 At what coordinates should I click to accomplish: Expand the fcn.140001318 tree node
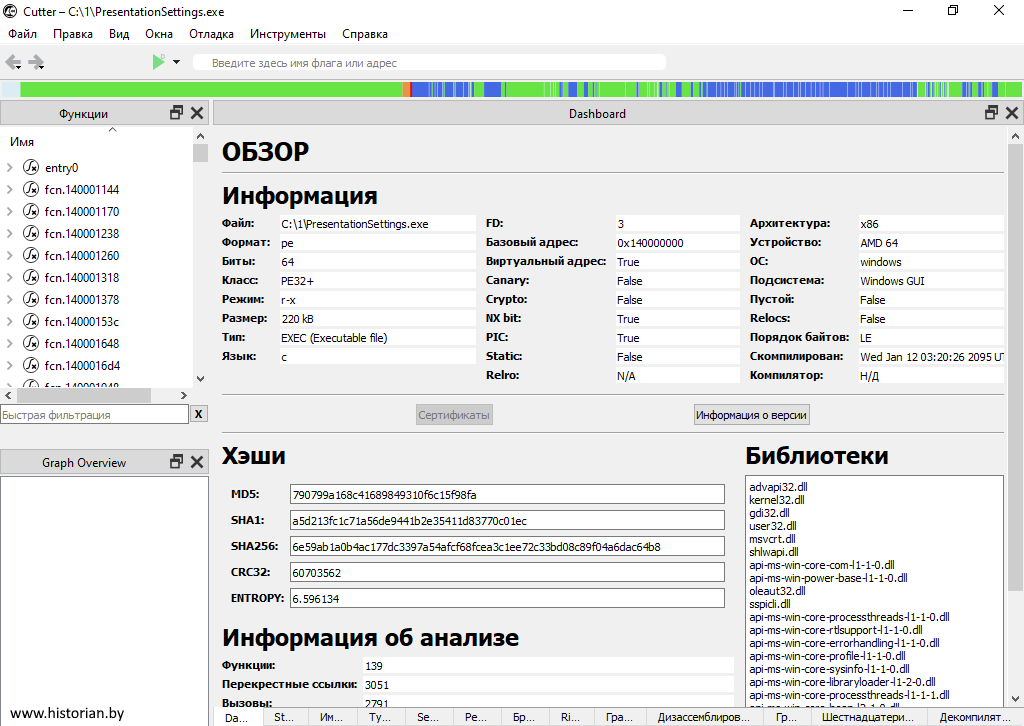coord(10,278)
